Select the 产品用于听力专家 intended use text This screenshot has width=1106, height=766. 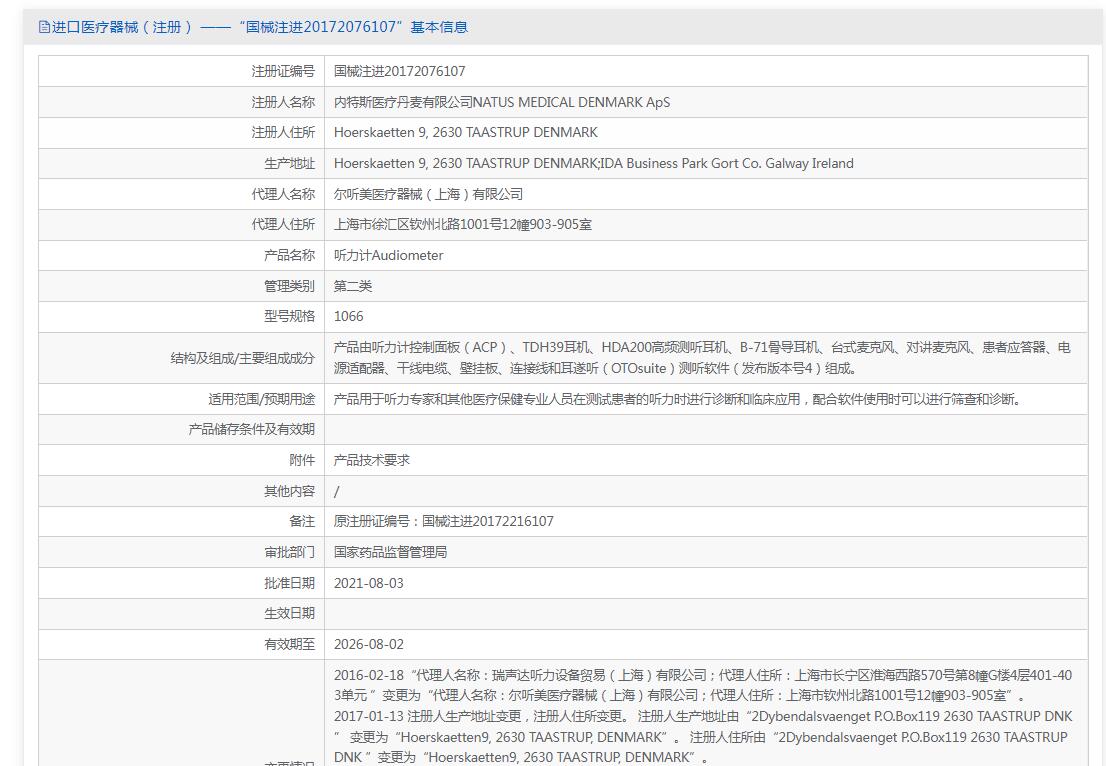(x=677, y=399)
